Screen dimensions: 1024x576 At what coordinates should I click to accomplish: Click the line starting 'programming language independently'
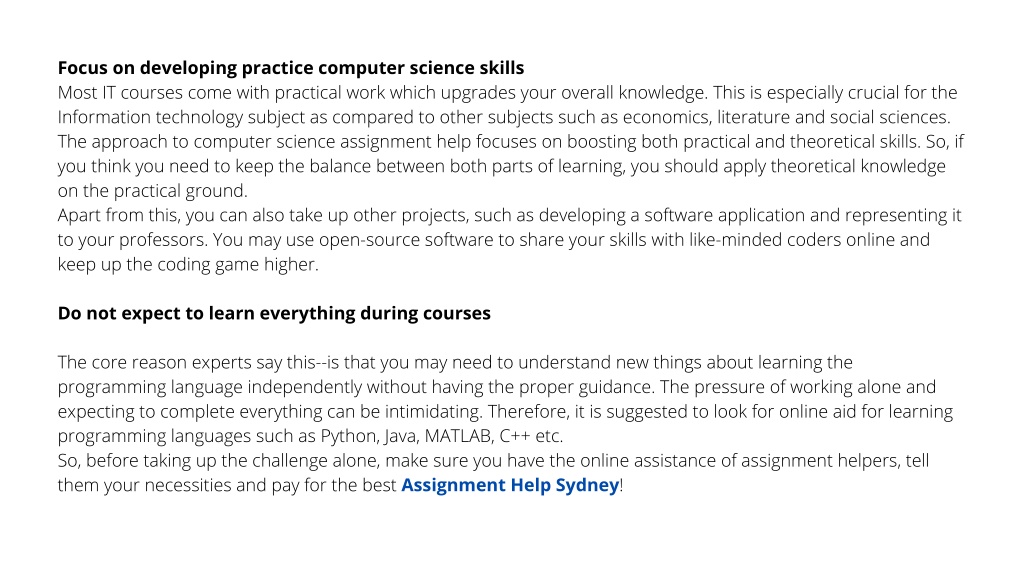(x=496, y=387)
